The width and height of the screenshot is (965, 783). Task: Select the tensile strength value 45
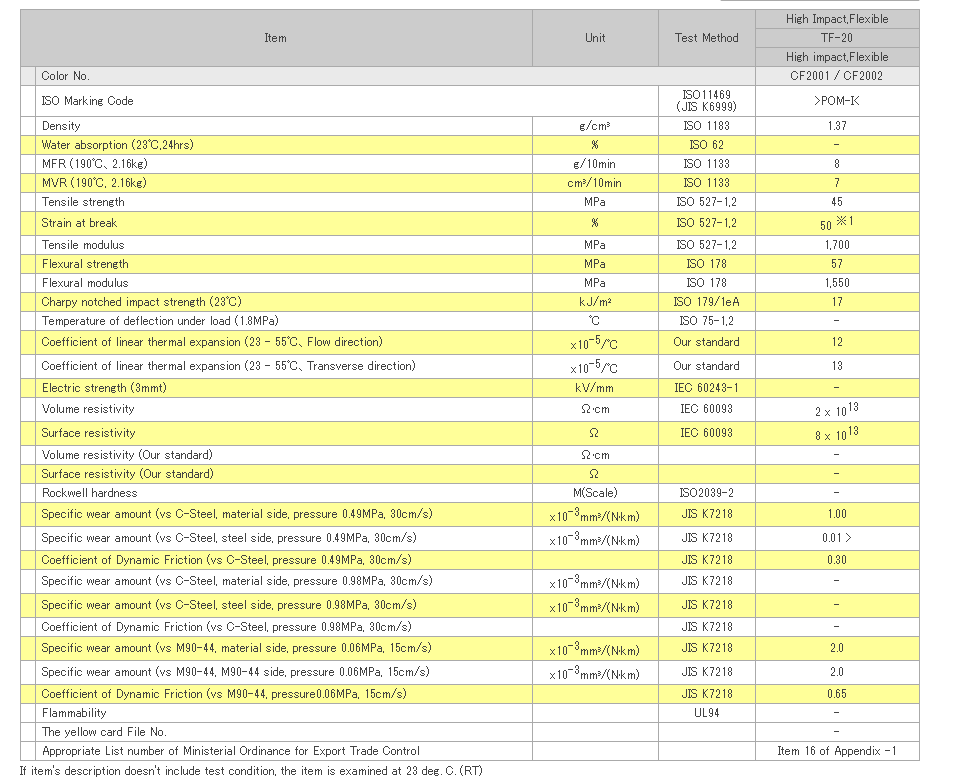(x=837, y=203)
